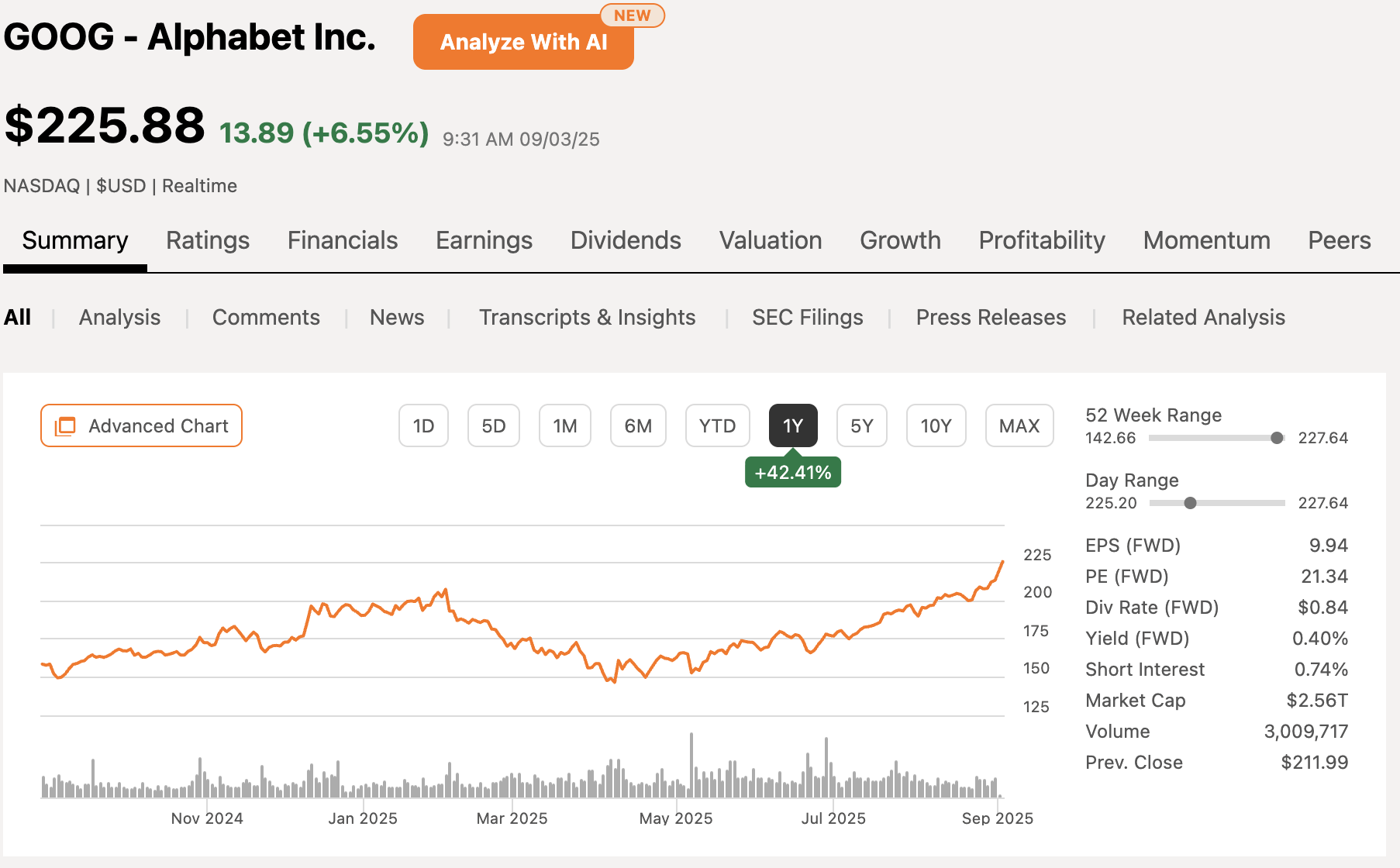This screenshot has height=868, width=1400.
Task: Open the Growth tab
Action: tap(899, 240)
